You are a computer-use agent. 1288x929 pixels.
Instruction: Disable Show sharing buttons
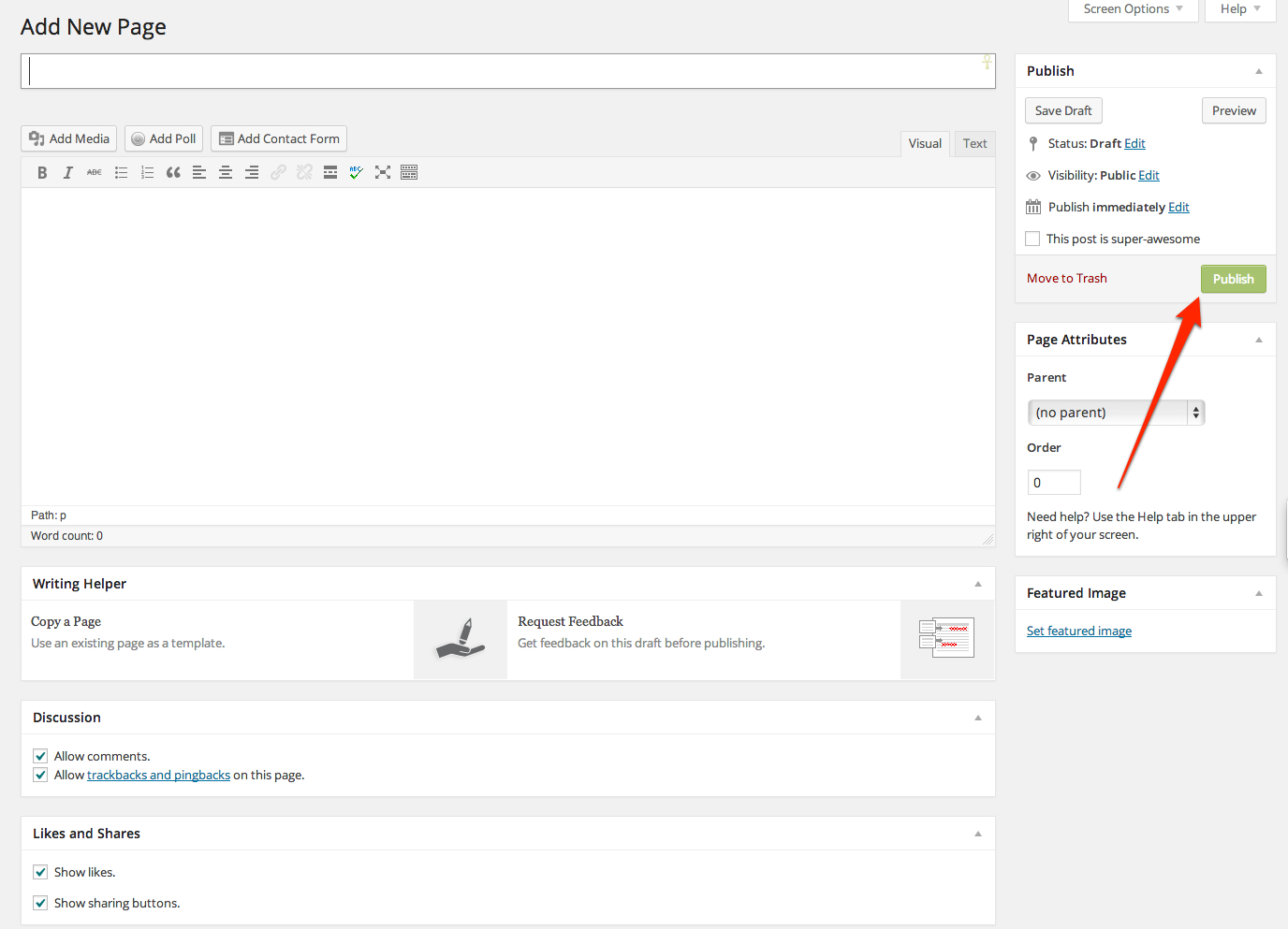pyautogui.click(x=40, y=903)
